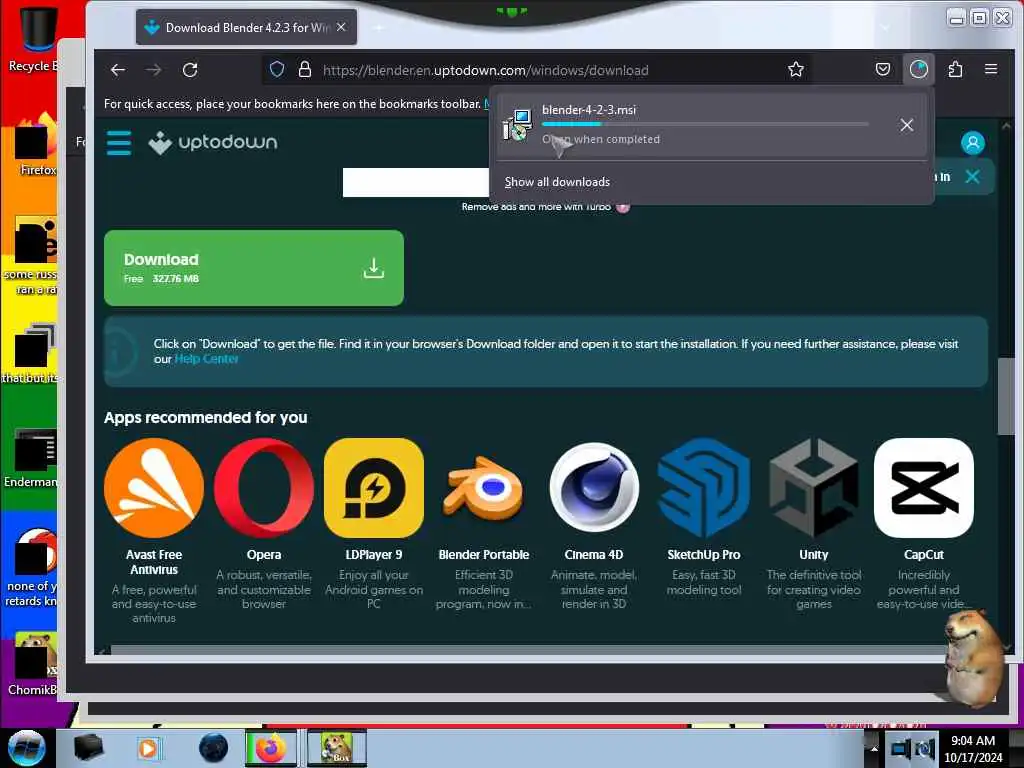Image resolution: width=1024 pixels, height=768 pixels.
Task: Open the Avast Free Antivirus app icon
Action: (x=154, y=488)
